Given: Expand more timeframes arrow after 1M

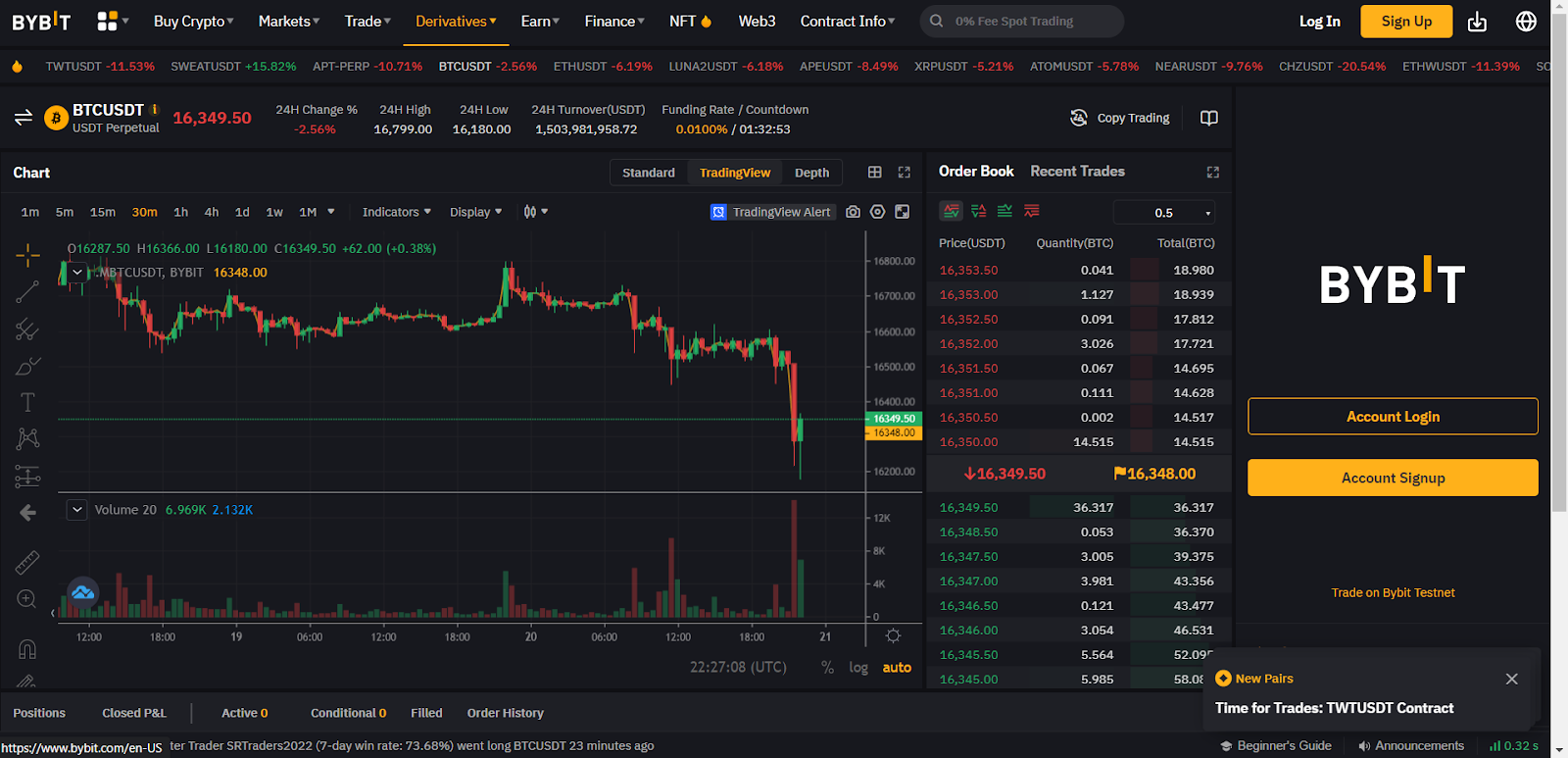Looking at the screenshot, I should coord(331,212).
